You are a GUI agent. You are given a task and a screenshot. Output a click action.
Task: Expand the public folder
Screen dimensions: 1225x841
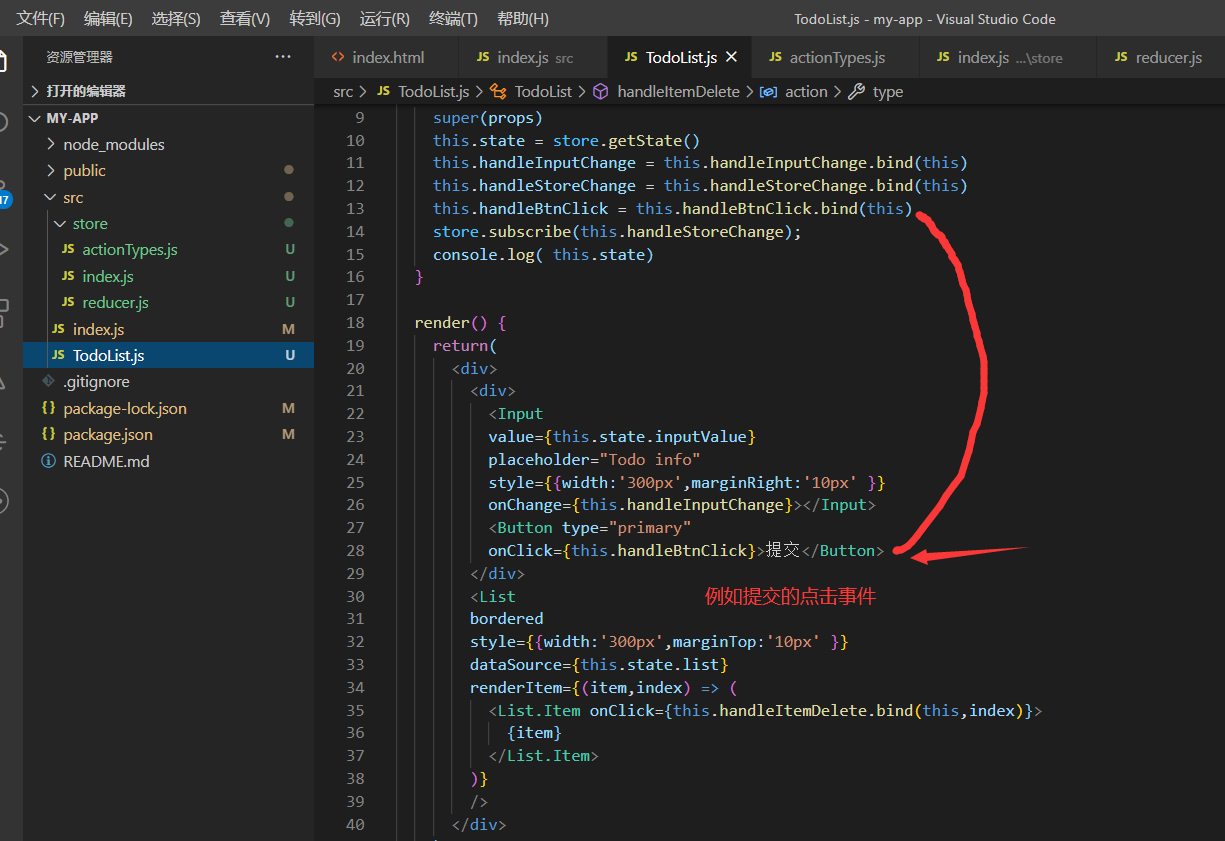tap(168, 170)
